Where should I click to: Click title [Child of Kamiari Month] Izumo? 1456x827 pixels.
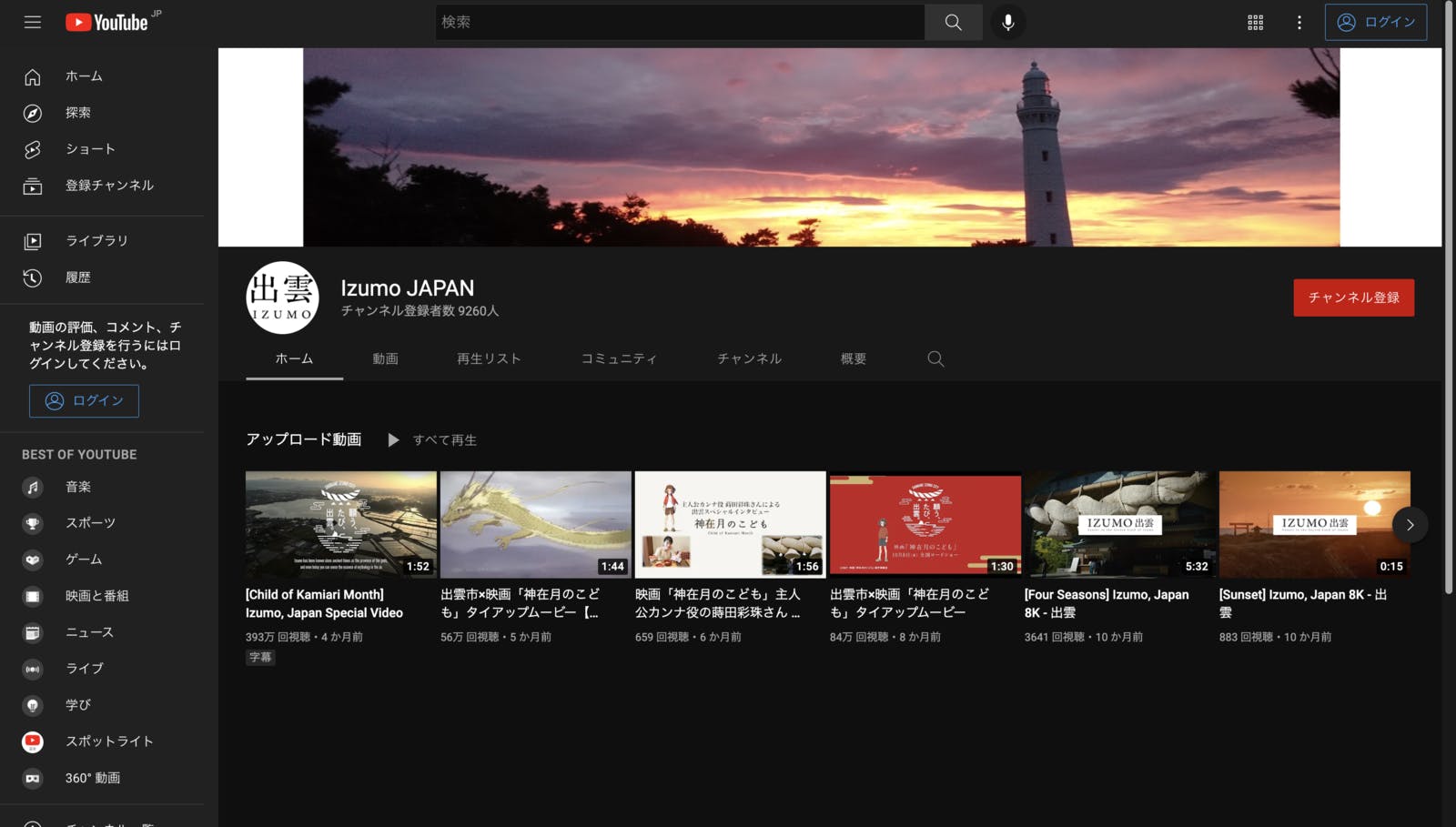(x=324, y=603)
